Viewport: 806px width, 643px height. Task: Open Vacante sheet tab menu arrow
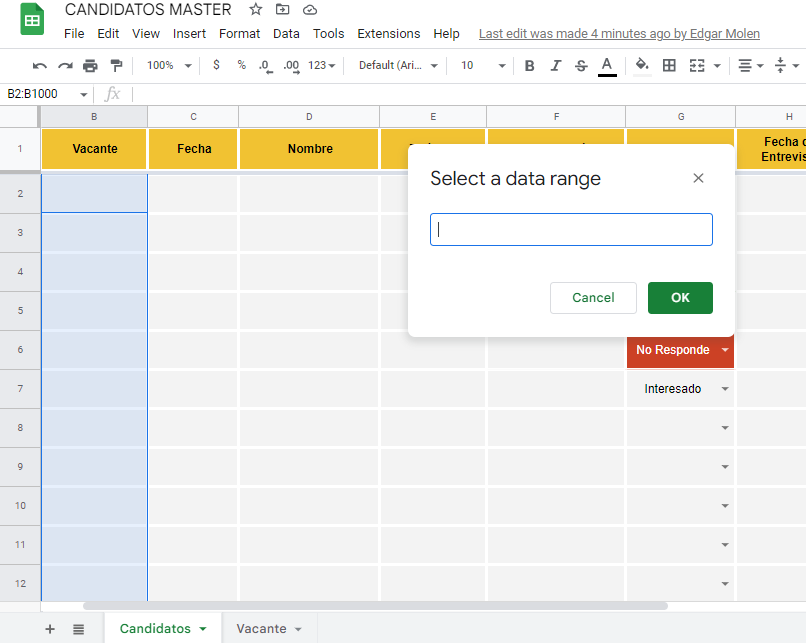298,629
